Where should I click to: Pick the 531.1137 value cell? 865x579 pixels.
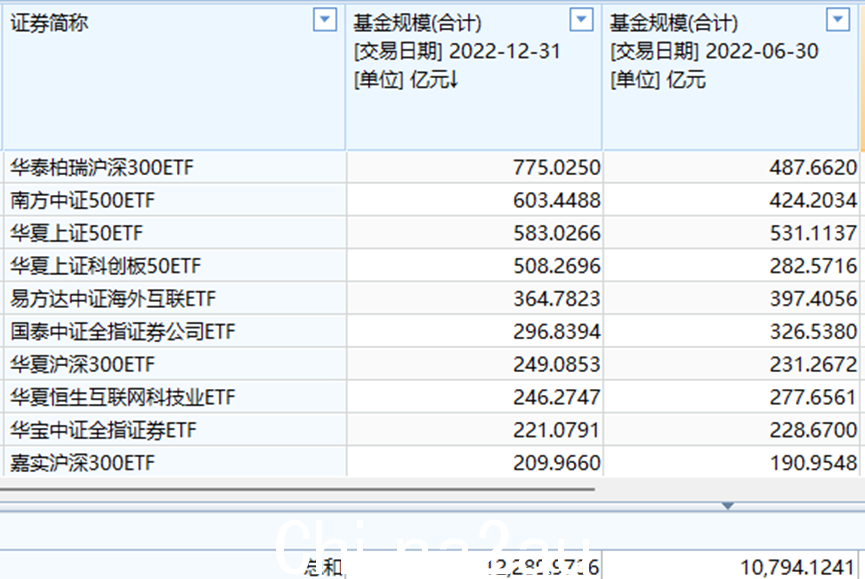(731, 233)
